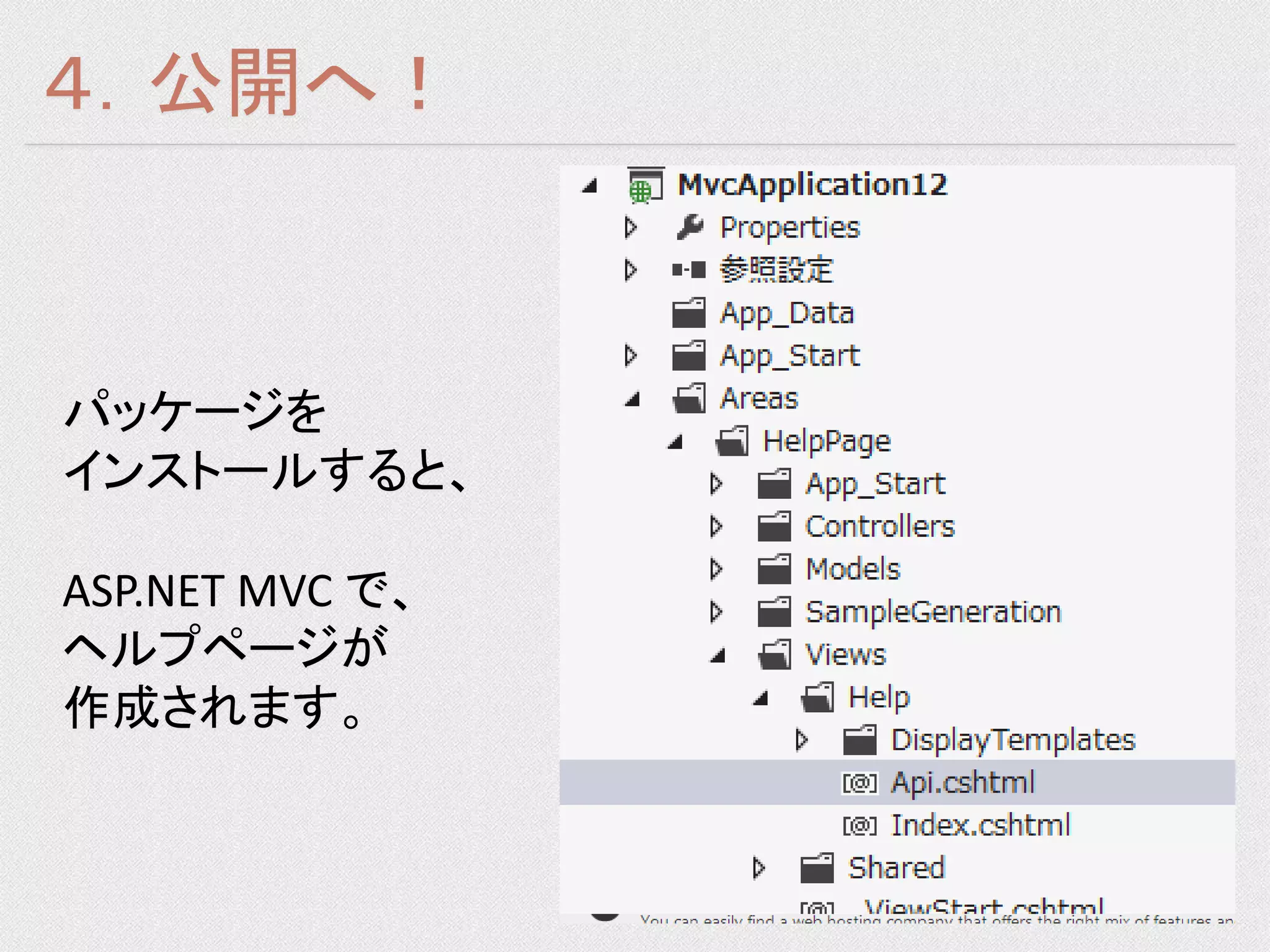The image size is (1270, 952).
Task: Collapse the HelpPage folder arrow
Action: (675, 442)
